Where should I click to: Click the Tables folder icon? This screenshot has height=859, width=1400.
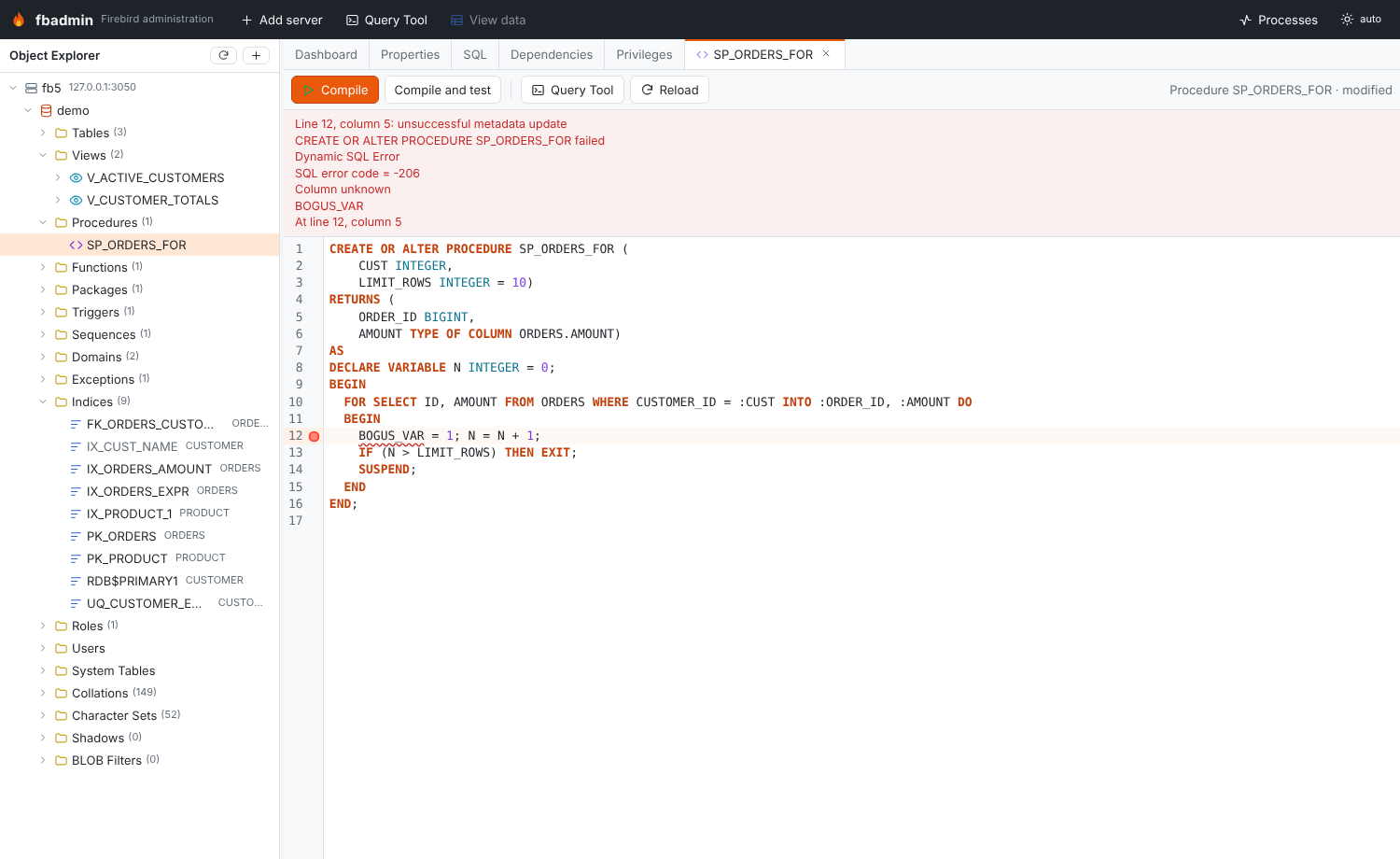pyautogui.click(x=61, y=133)
